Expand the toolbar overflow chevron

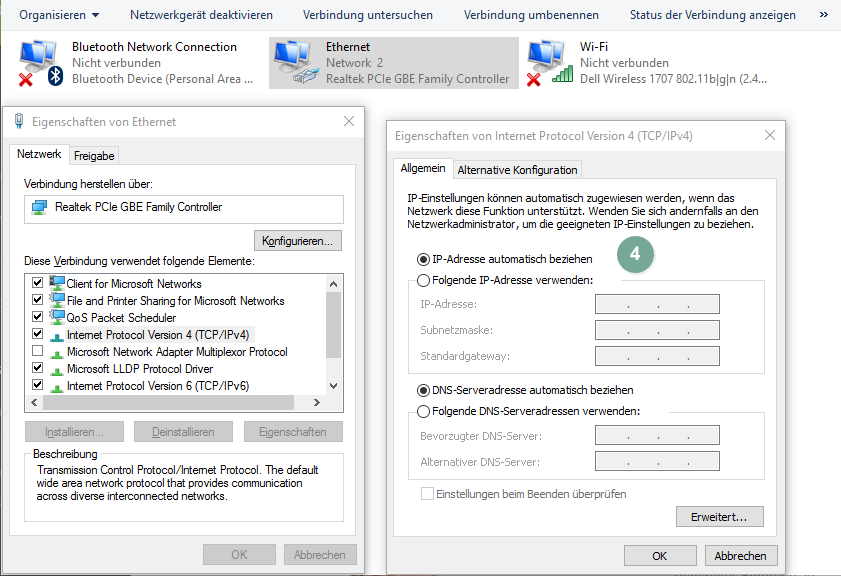tap(823, 15)
